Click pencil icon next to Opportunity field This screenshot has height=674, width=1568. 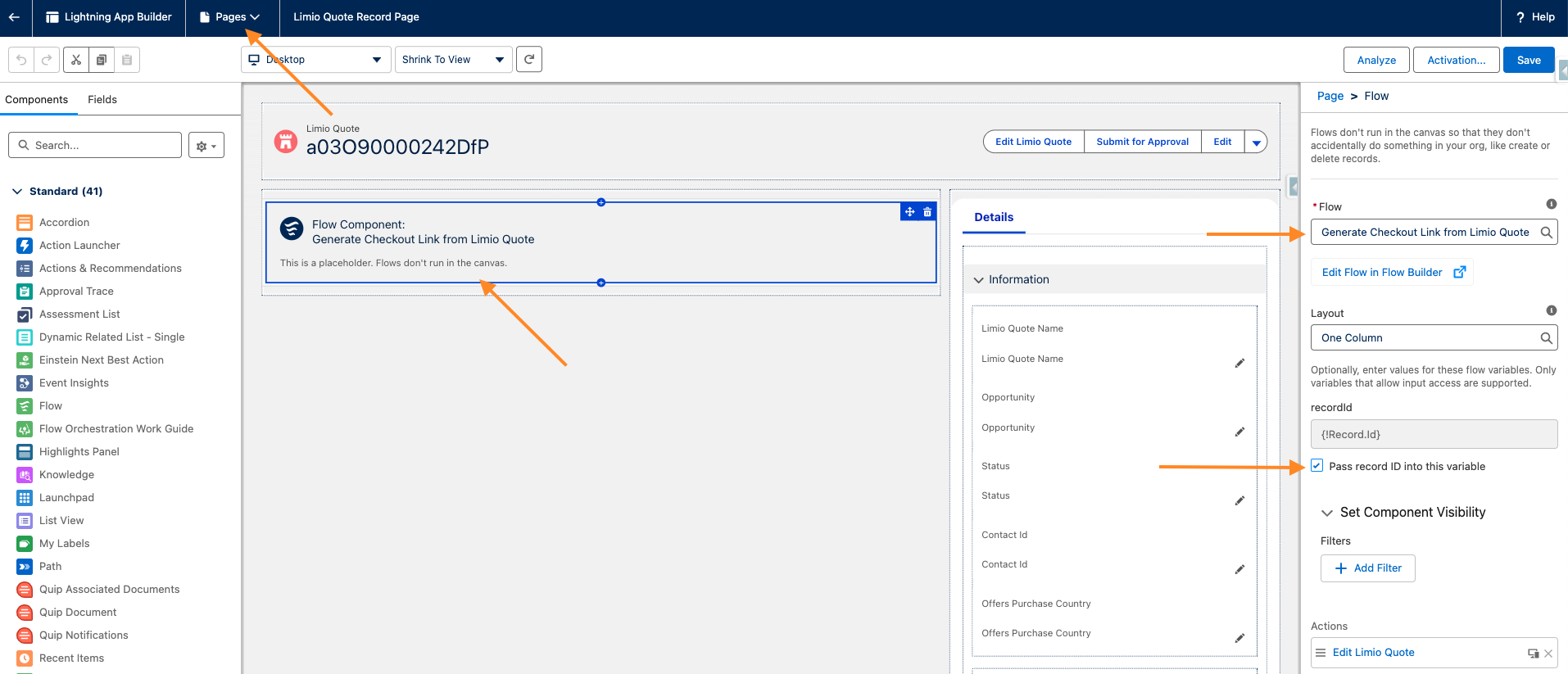(1239, 432)
